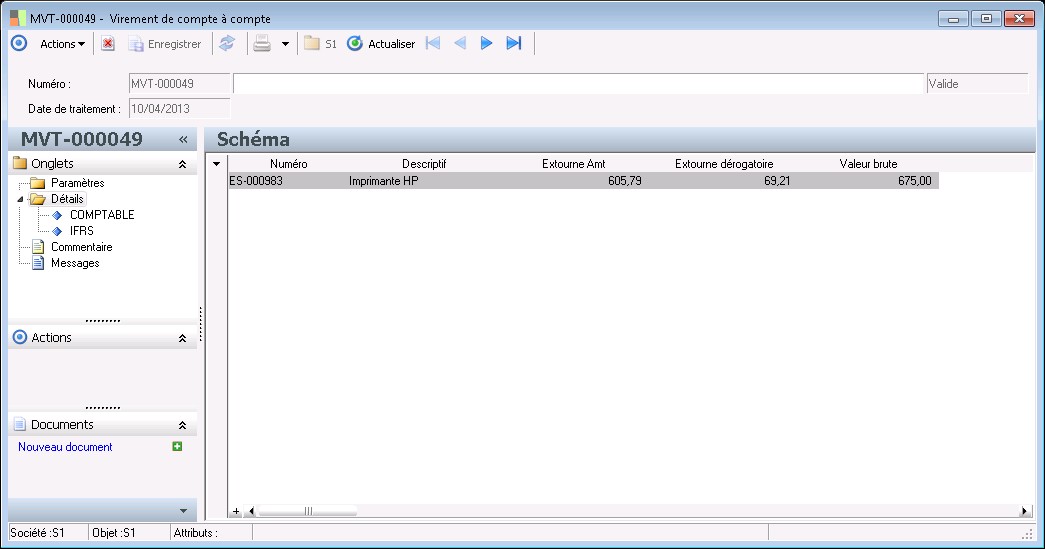Sort by the Descriptif column header

pyautogui.click(x=424, y=164)
